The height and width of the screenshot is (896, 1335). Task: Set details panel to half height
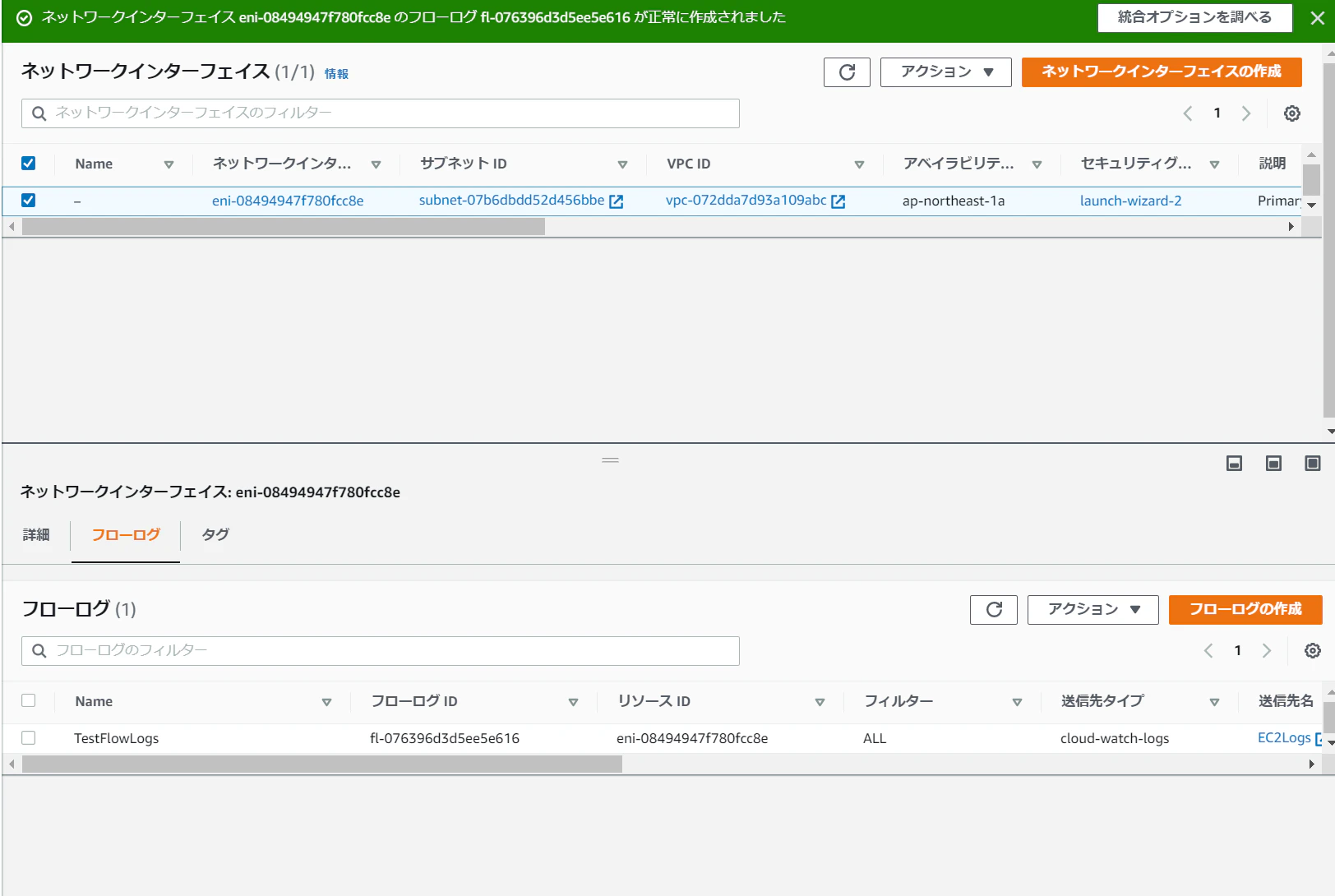(x=1273, y=464)
